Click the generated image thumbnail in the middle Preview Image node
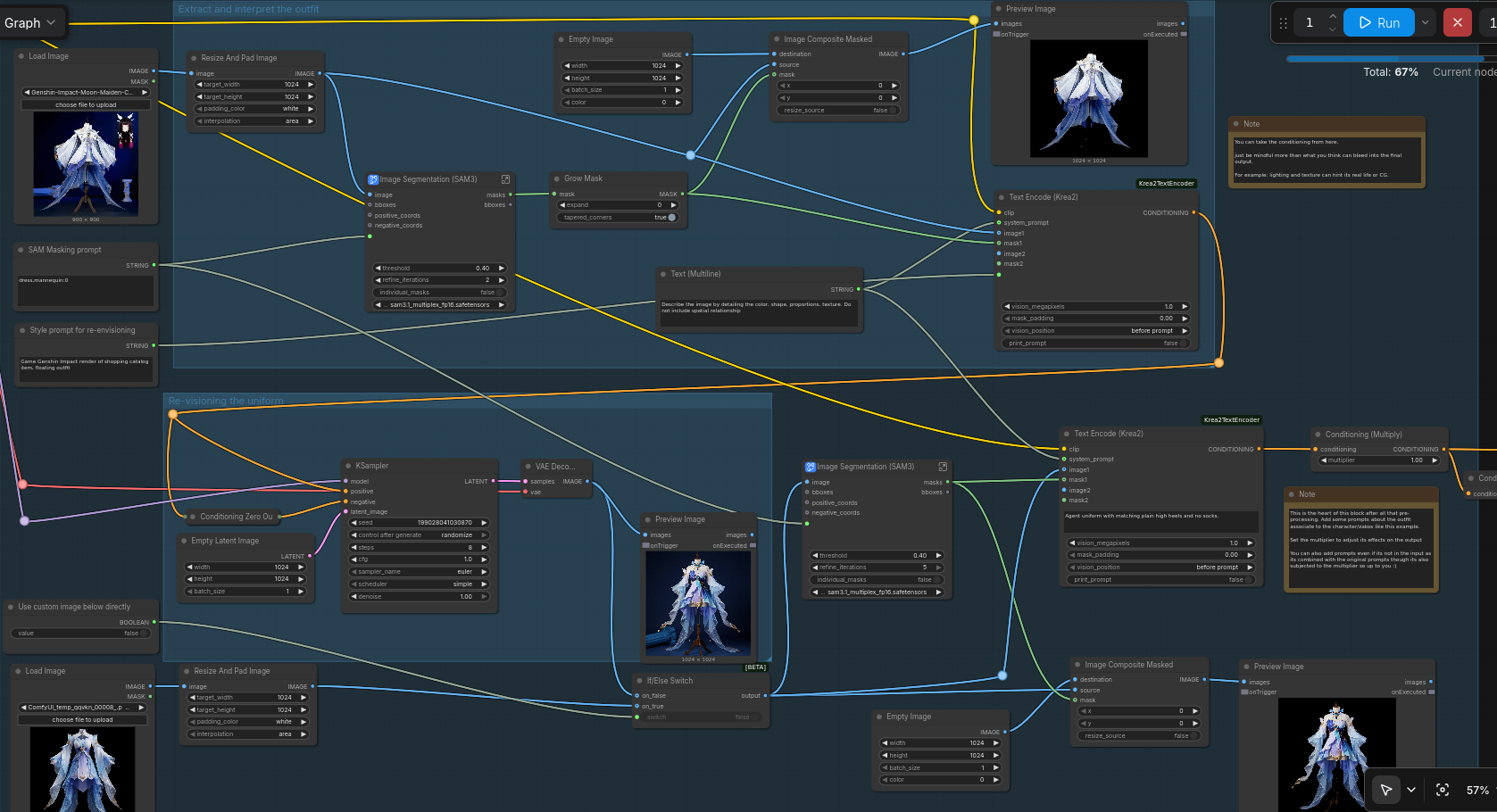Image resolution: width=1497 pixels, height=812 pixels. point(698,605)
